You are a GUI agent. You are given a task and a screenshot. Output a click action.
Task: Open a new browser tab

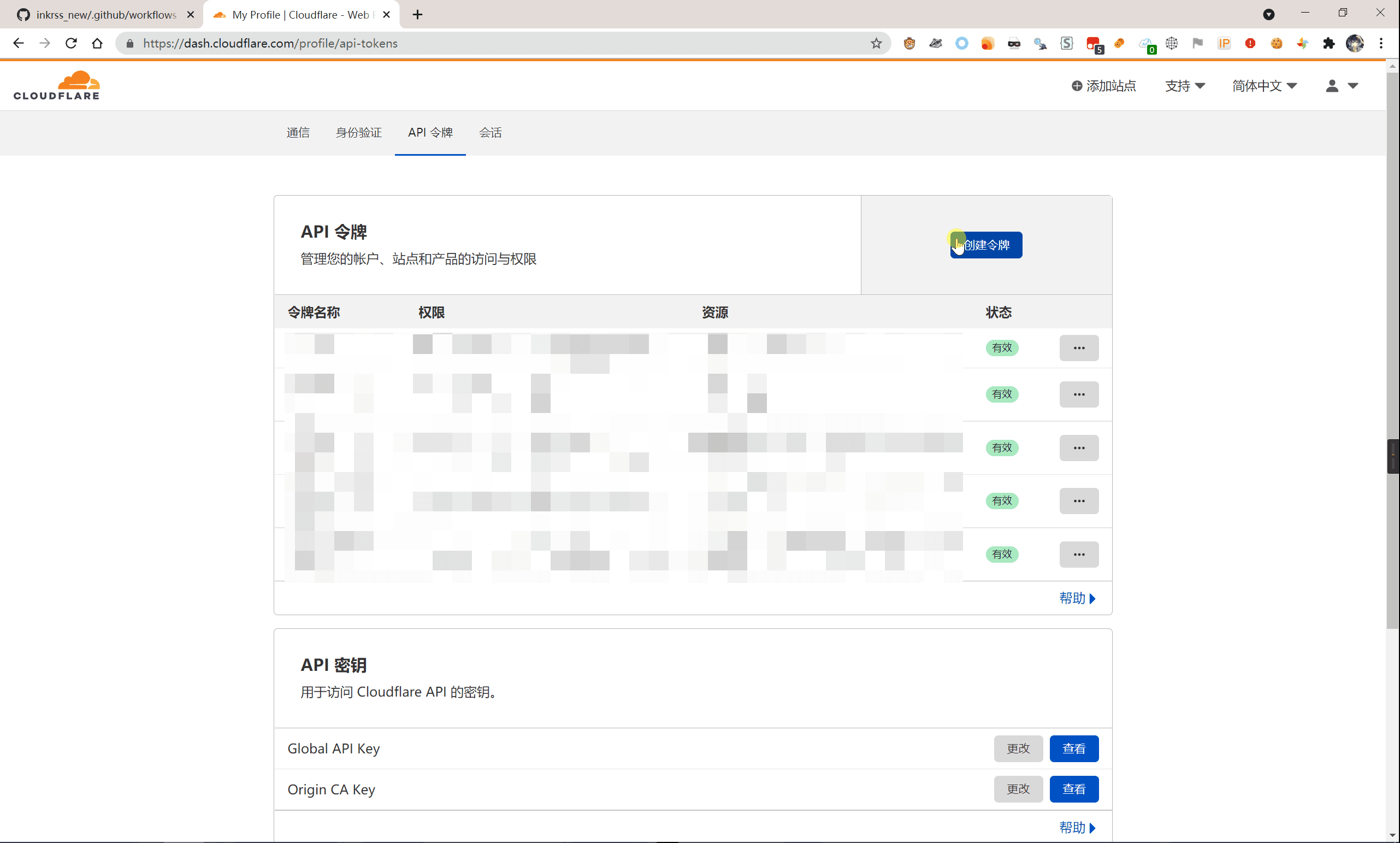tap(417, 15)
